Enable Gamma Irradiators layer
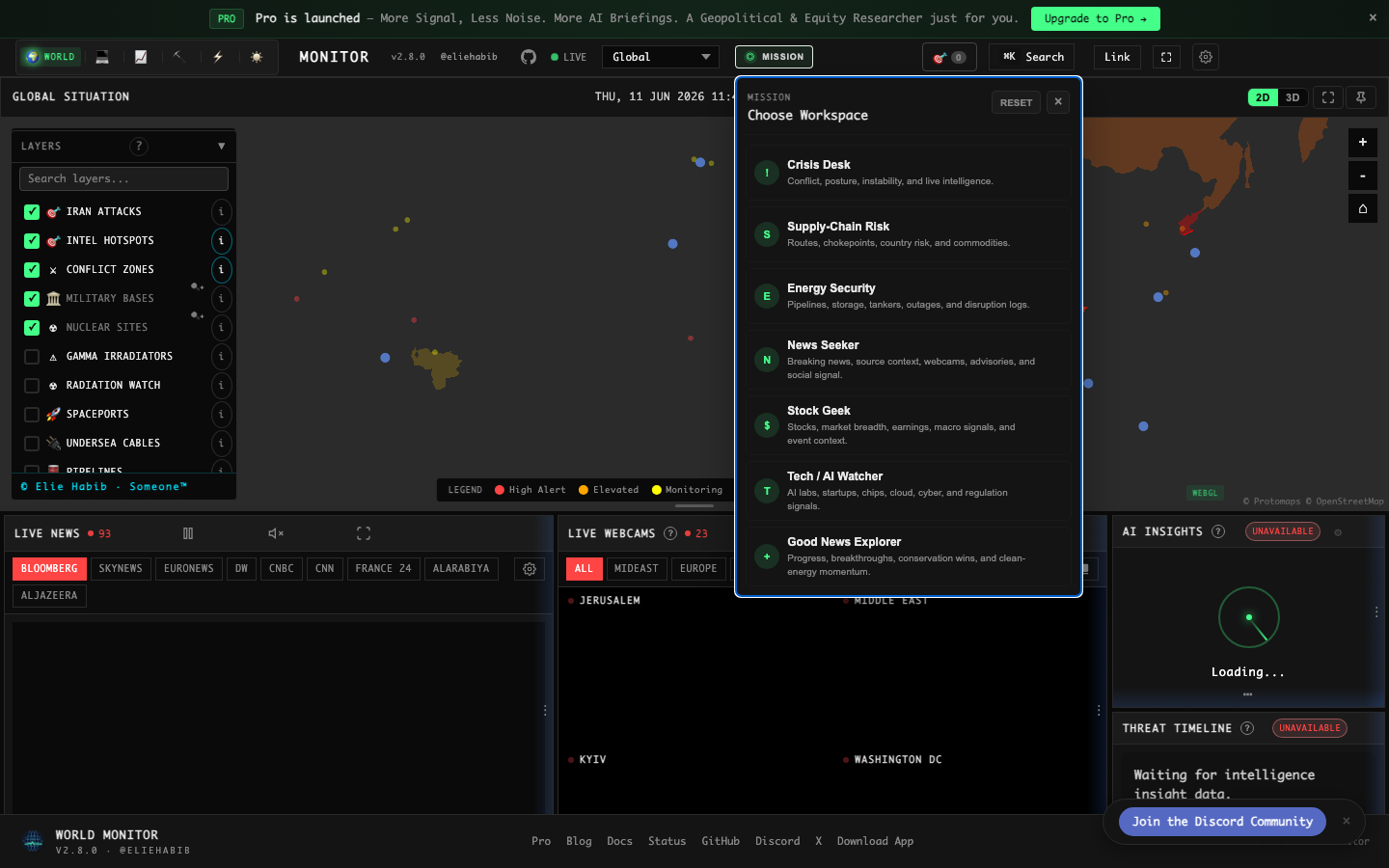Screen dimensions: 1389x868 tap(32, 356)
